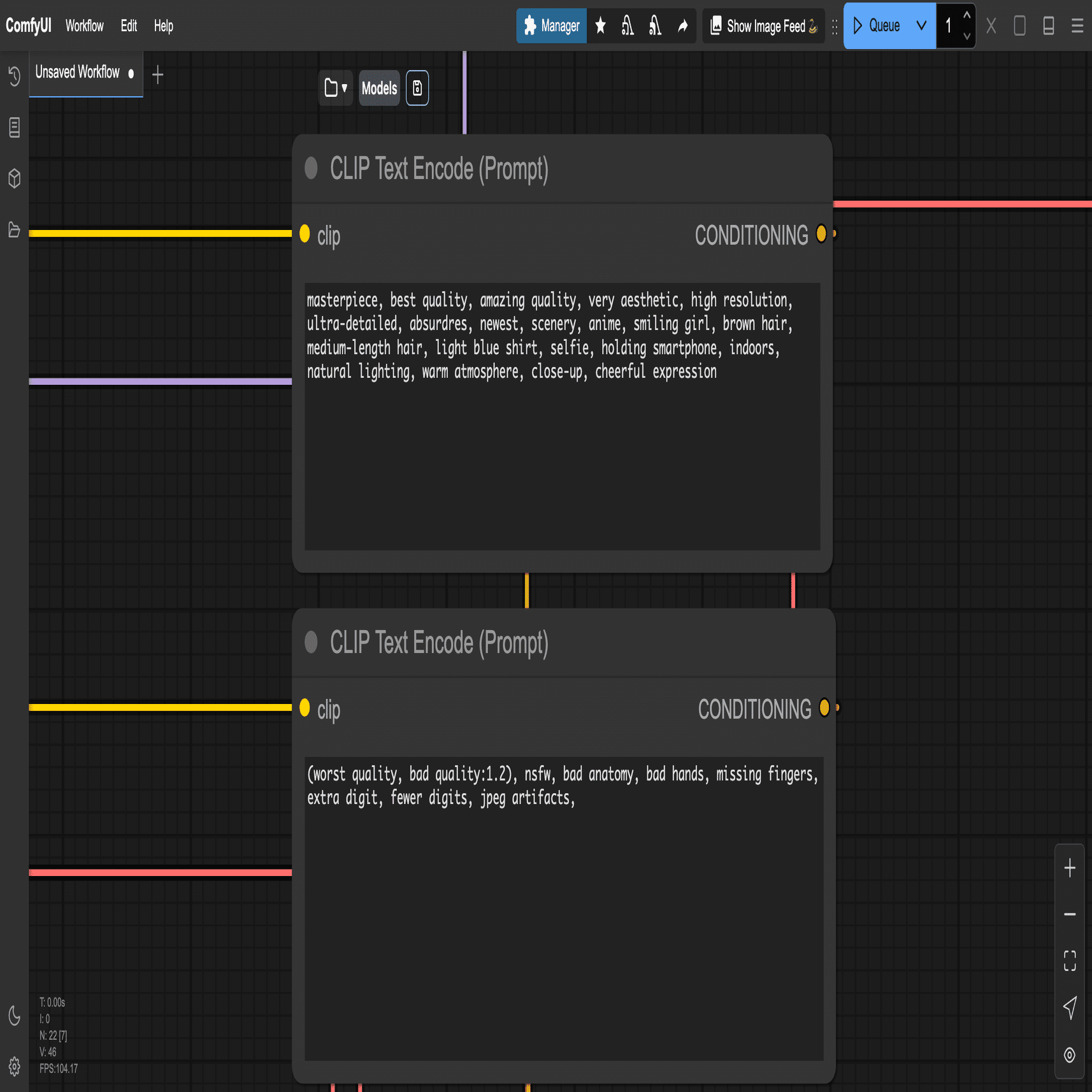1092x1092 pixels.
Task: Click the star favorites icon
Action: (600, 26)
